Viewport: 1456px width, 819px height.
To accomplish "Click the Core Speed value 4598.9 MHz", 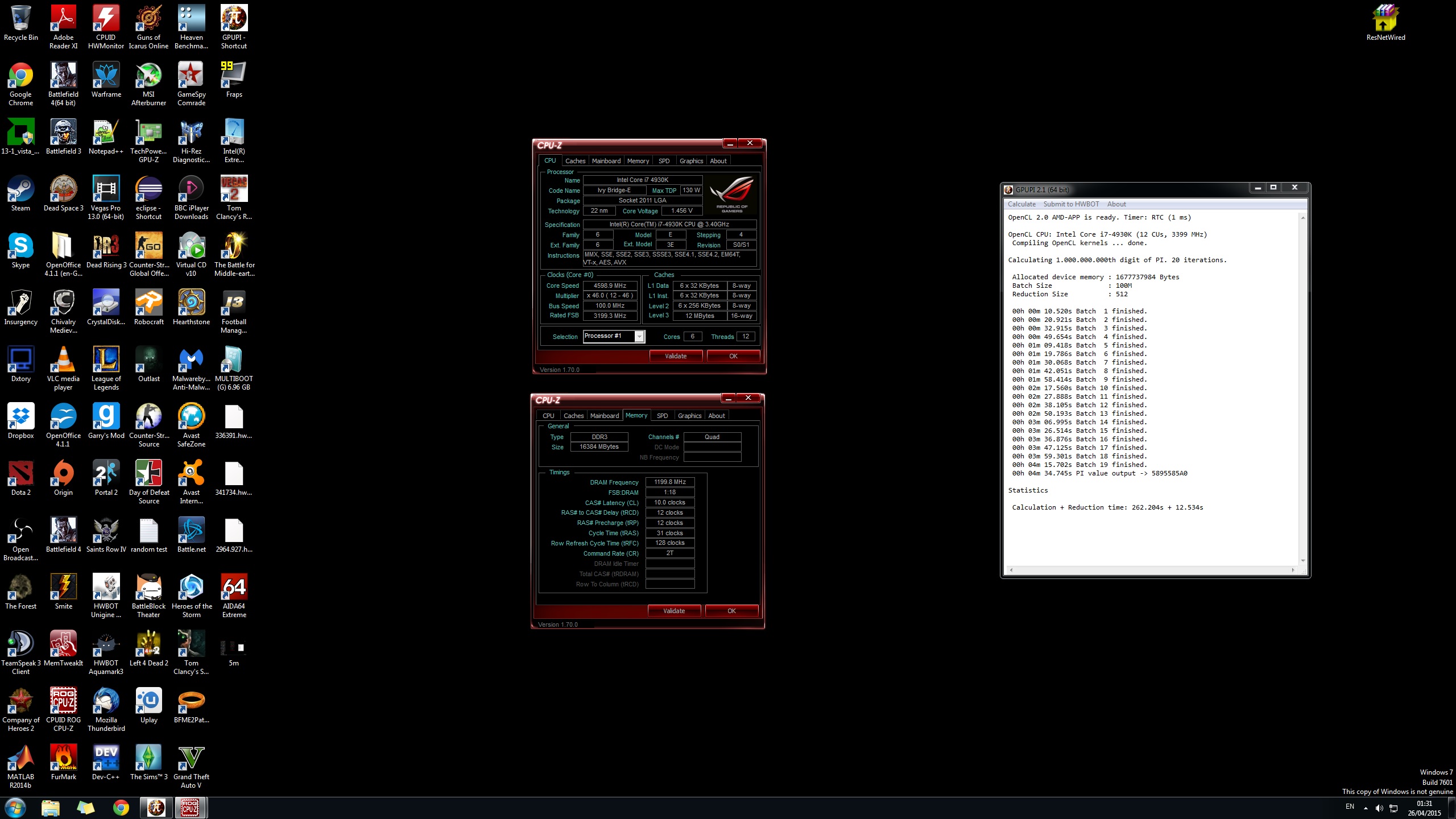I will (x=610, y=286).
